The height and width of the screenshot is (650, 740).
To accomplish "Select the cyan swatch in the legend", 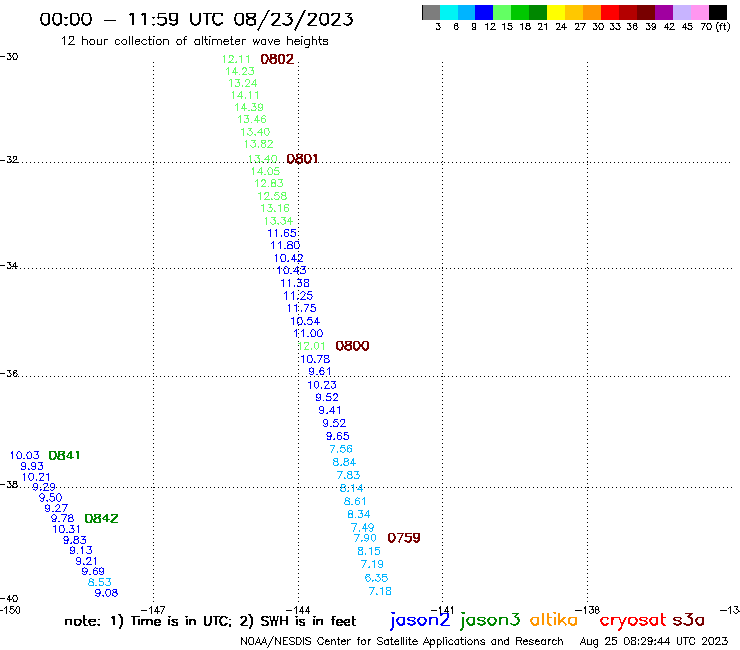I will (x=449, y=12).
